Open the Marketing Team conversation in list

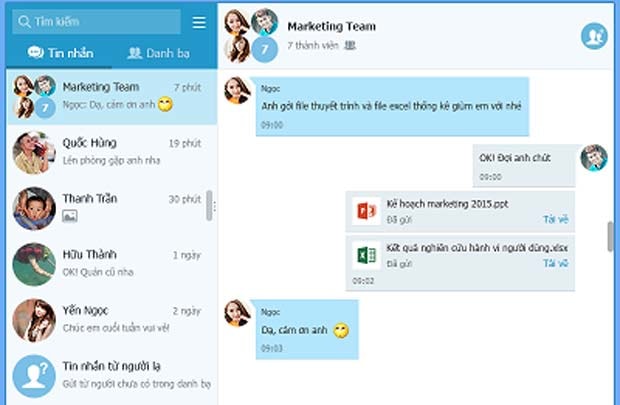coord(112,97)
